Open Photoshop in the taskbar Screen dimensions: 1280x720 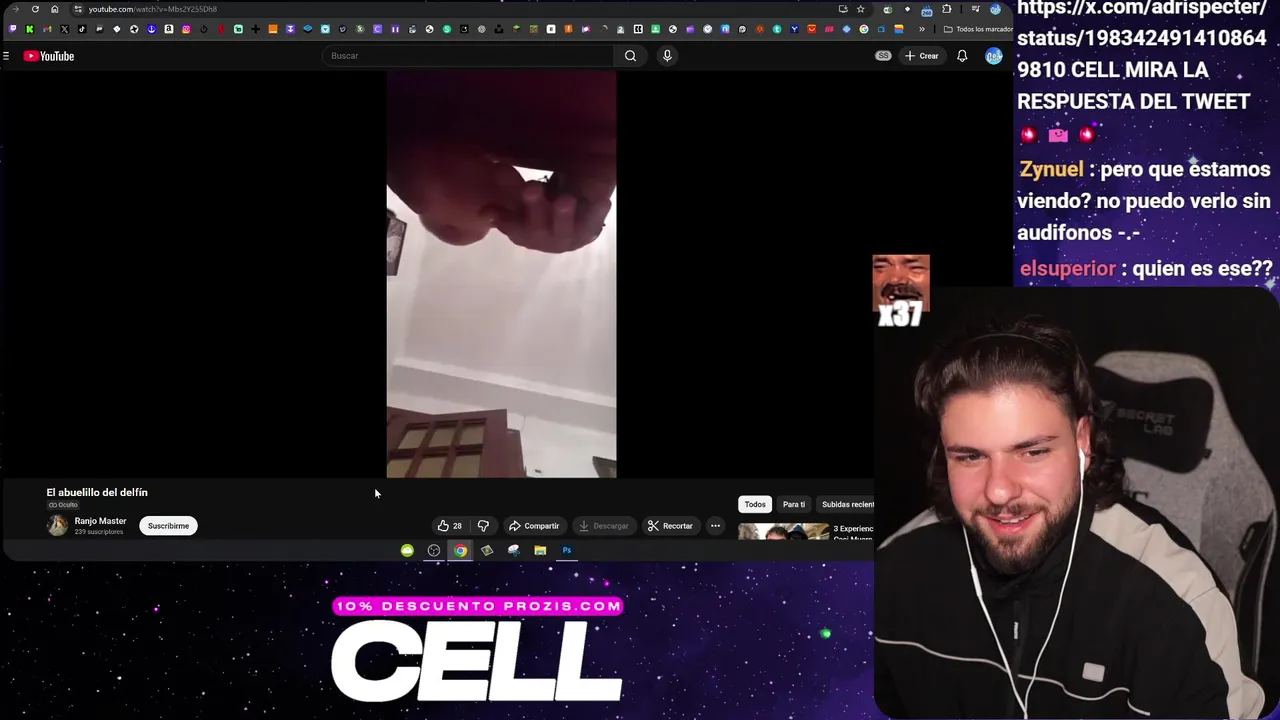click(567, 550)
